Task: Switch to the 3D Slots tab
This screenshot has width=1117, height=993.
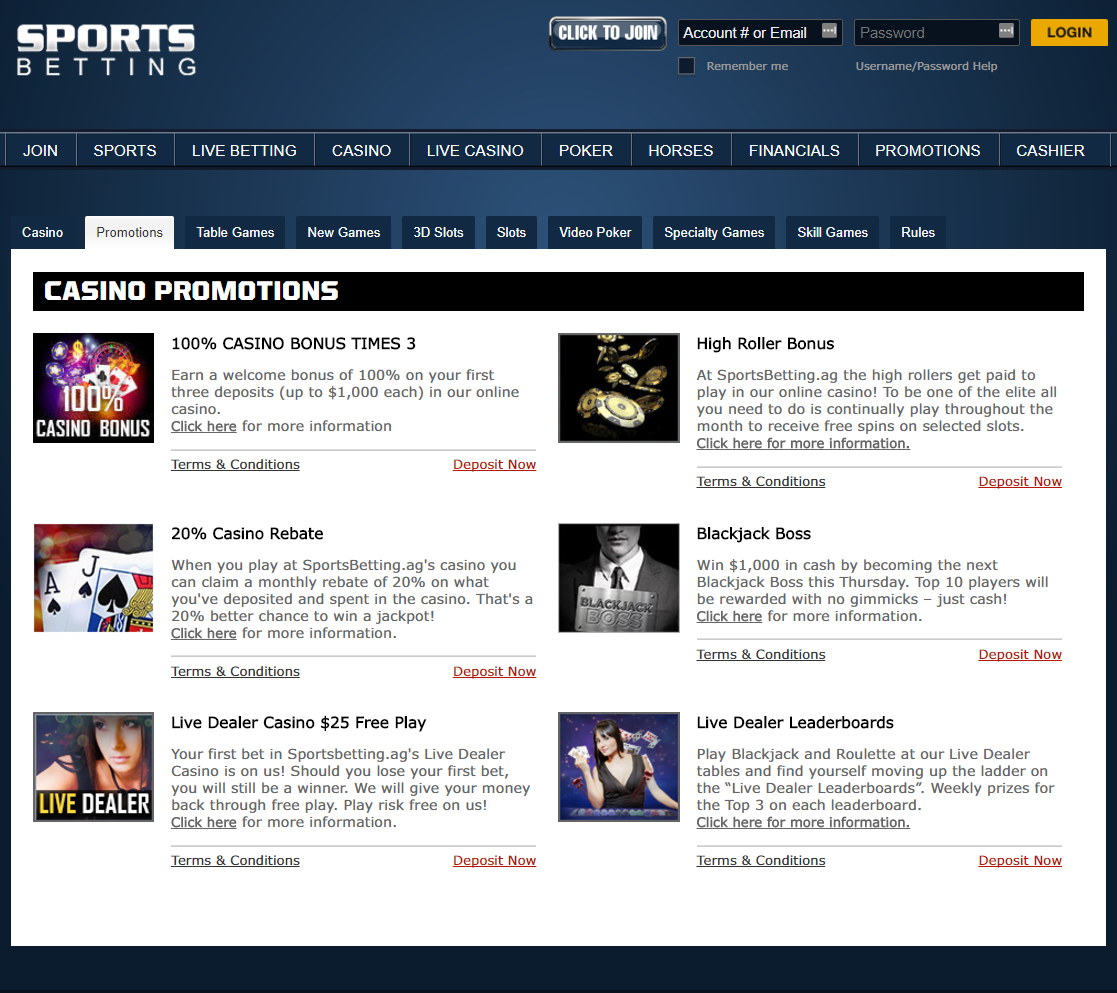Action: click(x=438, y=232)
